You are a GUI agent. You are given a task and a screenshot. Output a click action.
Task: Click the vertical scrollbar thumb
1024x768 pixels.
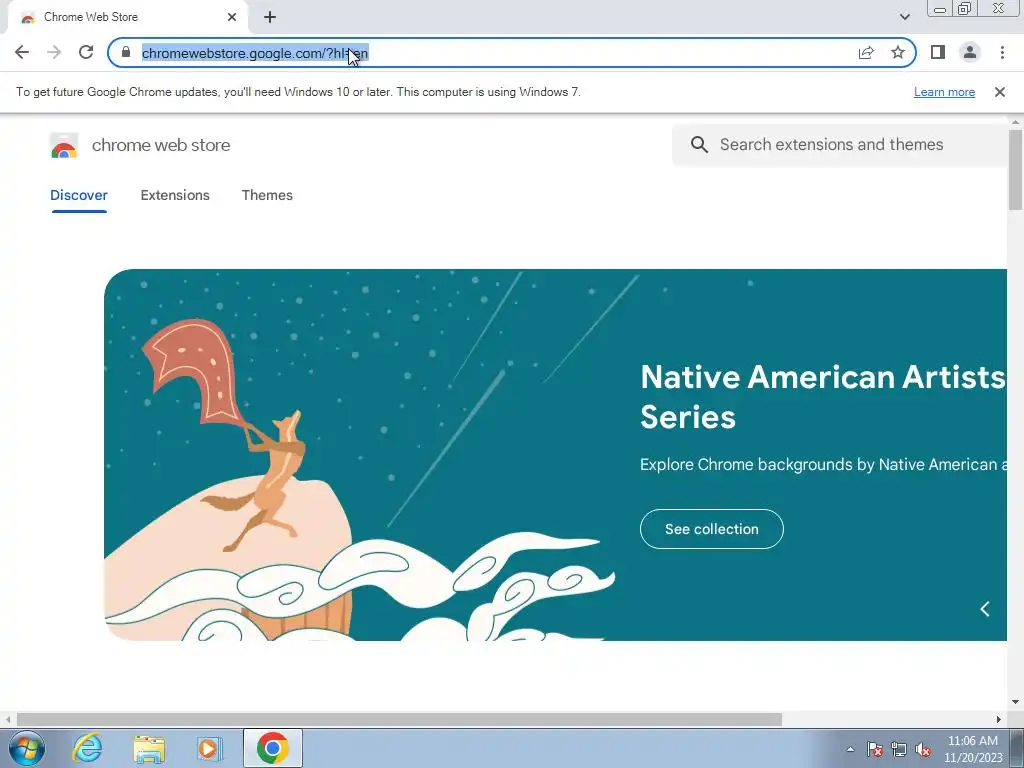pos(1015,170)
